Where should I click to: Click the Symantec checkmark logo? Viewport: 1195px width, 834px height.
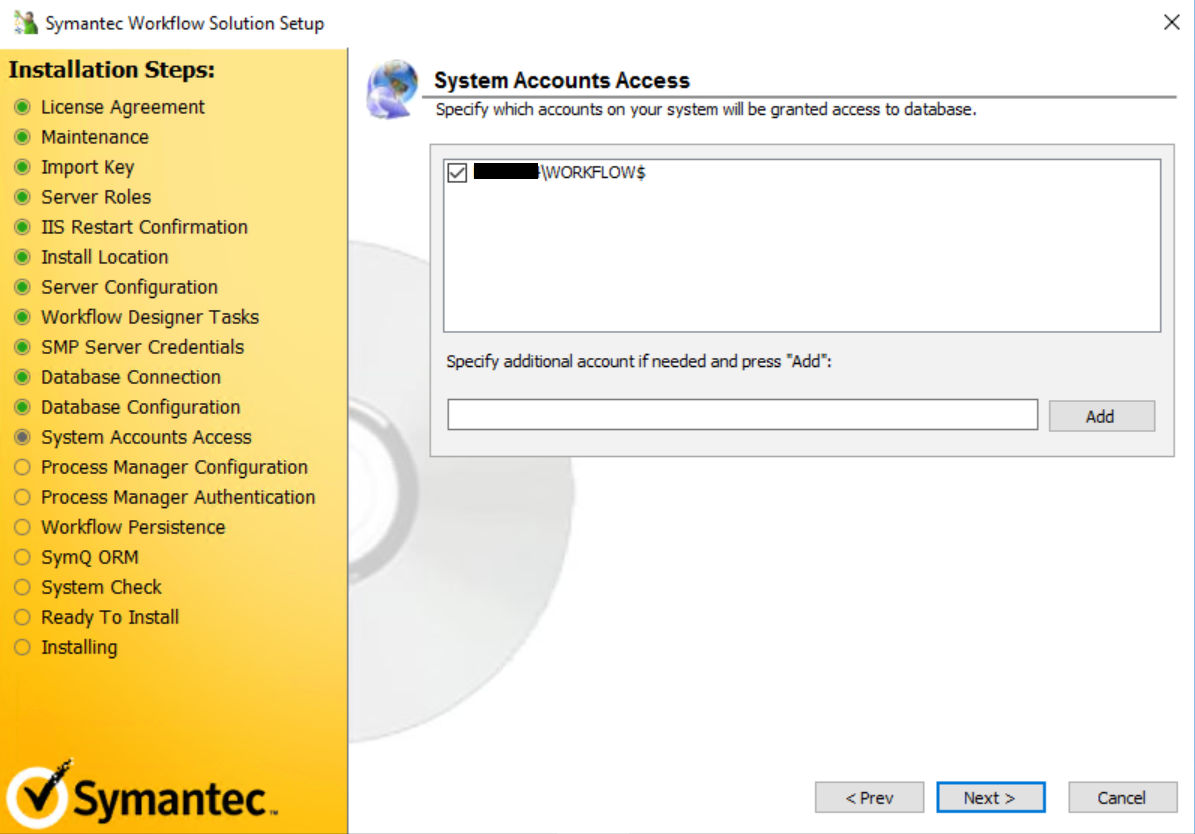tap(38, 794)
